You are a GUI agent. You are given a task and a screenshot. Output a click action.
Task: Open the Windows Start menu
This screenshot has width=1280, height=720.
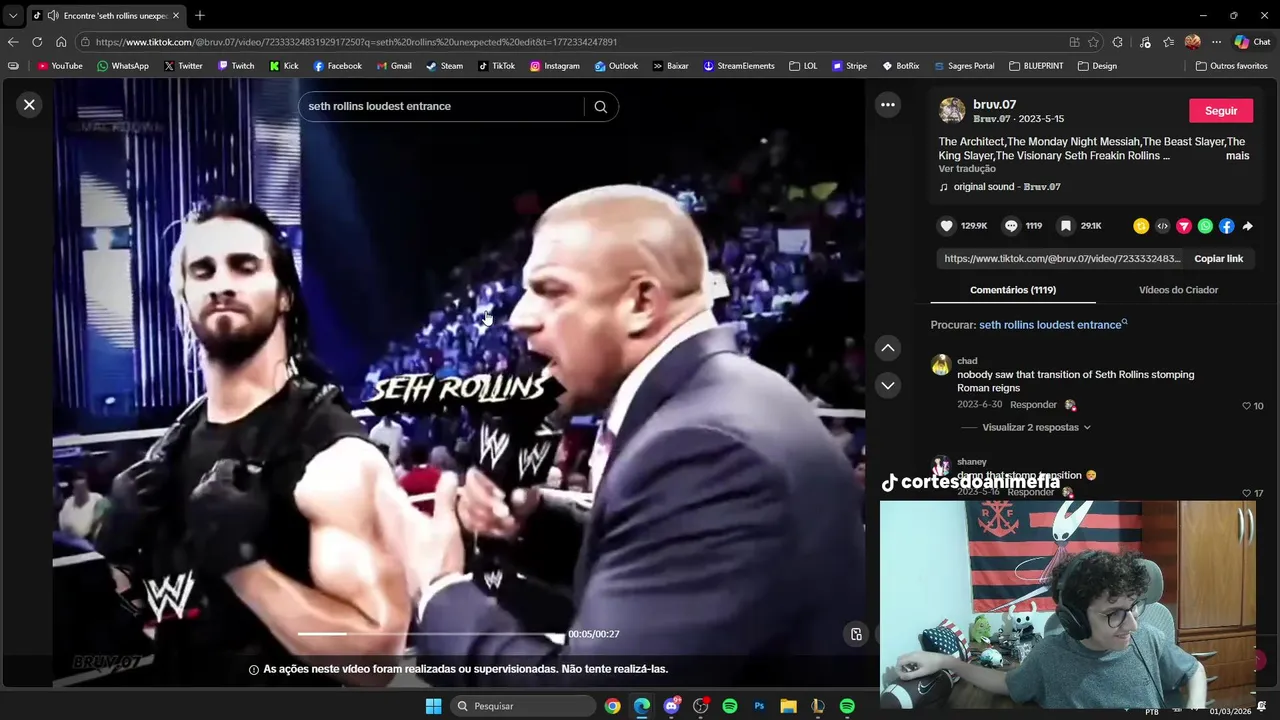pos(433,706)
